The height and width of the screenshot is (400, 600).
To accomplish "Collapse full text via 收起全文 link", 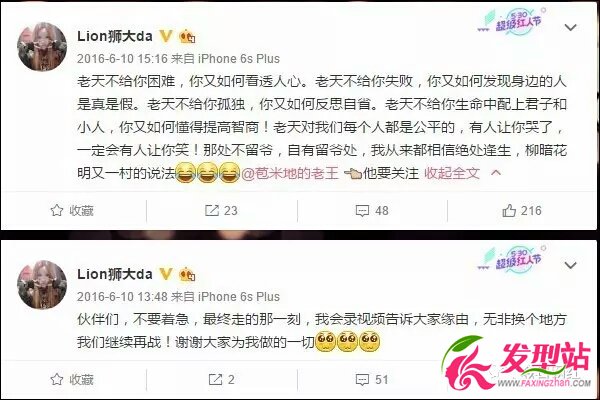I will point(452,173).
